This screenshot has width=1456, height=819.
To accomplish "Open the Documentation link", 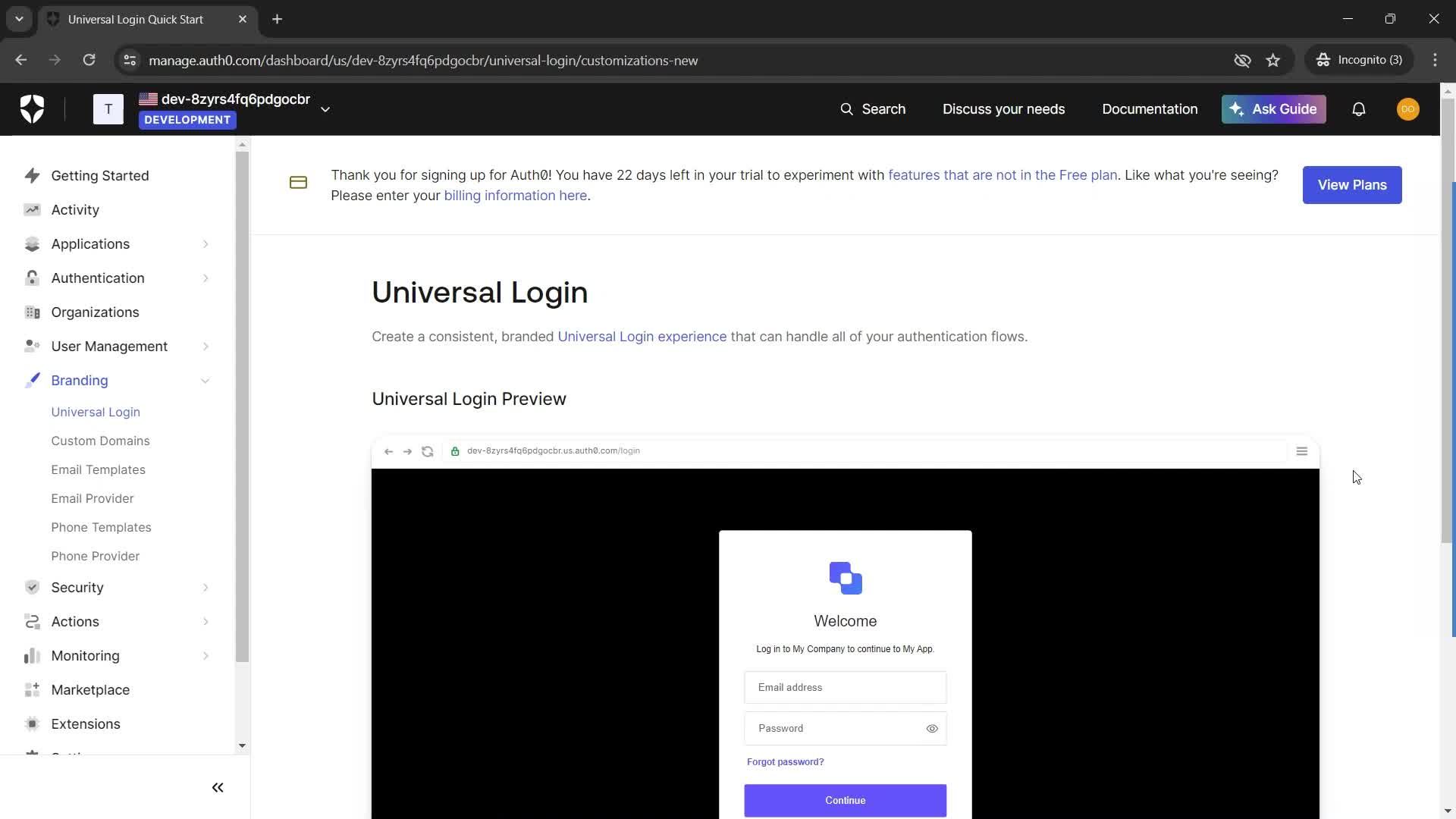I will click(1150, 109).
